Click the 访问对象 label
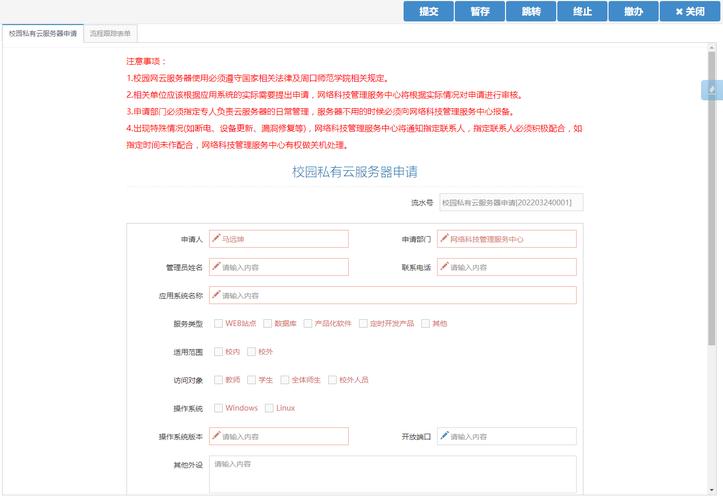Image resolution: width=723 pixels, height=500 pixels. coord(188,380)
